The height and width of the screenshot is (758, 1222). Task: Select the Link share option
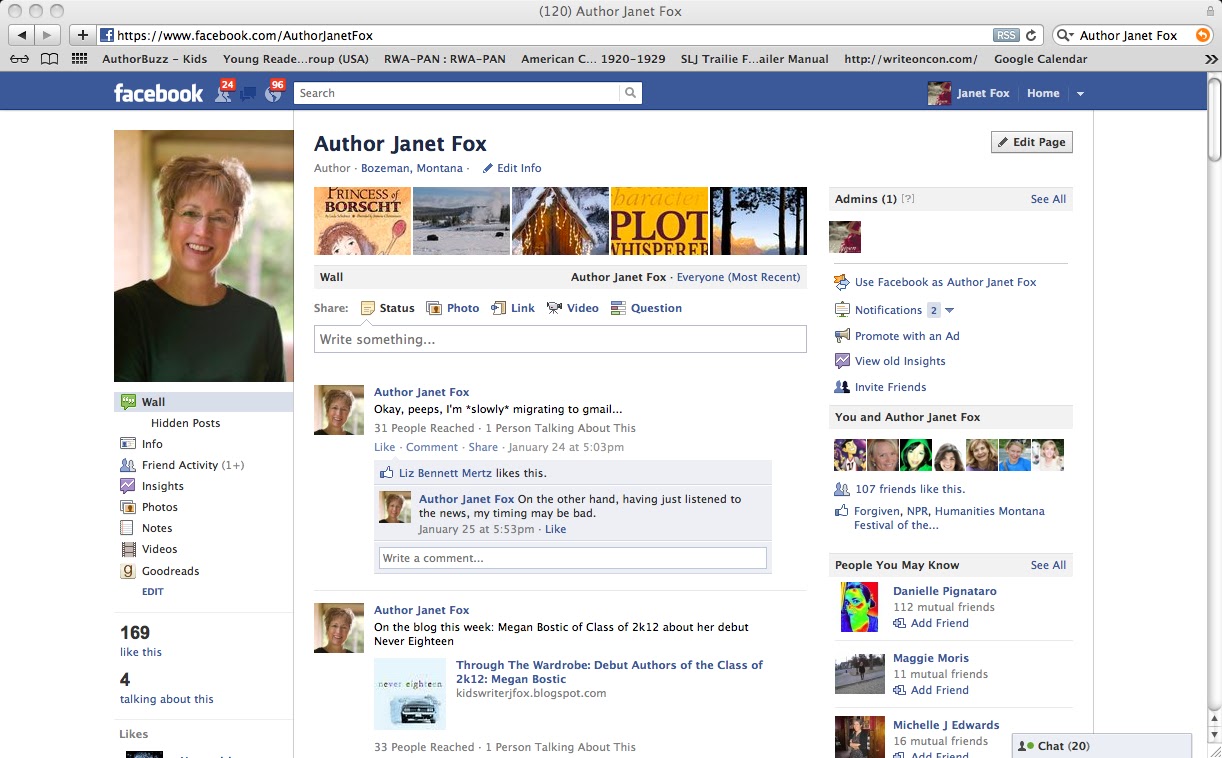point(513,308)
